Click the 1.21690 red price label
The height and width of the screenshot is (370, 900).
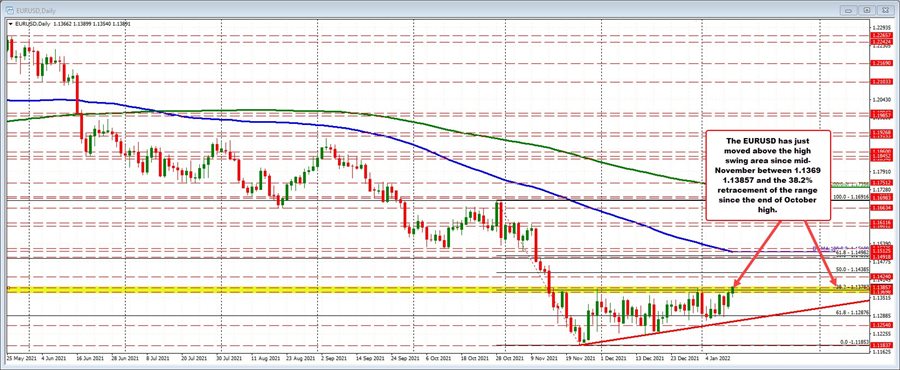[x=883, y=63]
